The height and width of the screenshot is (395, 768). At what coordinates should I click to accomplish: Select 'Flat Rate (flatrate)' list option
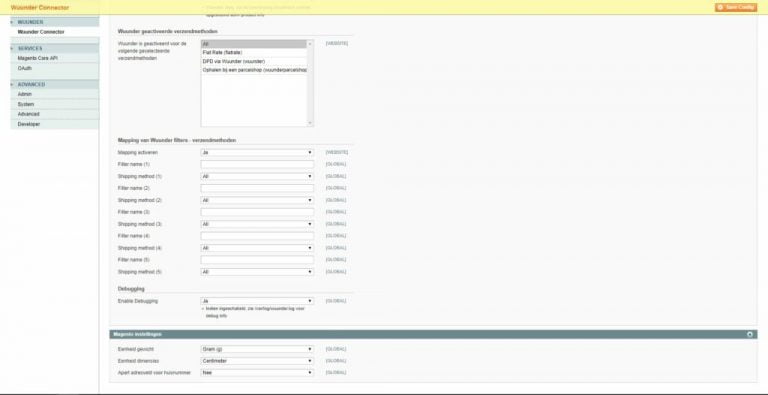254,52
